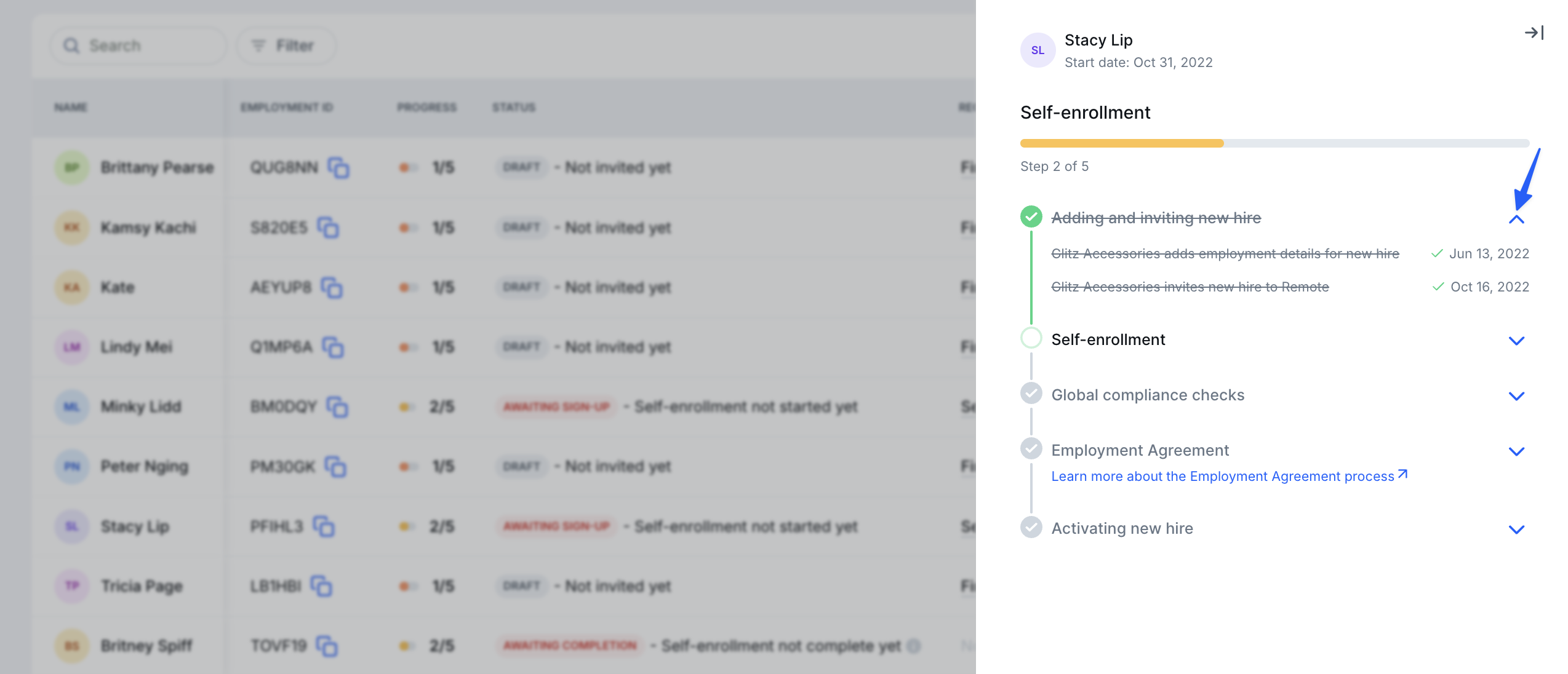Screen dimensions: 1568x674
Task: Click the Self-enrollment step circle
Action: point(1031,338)
